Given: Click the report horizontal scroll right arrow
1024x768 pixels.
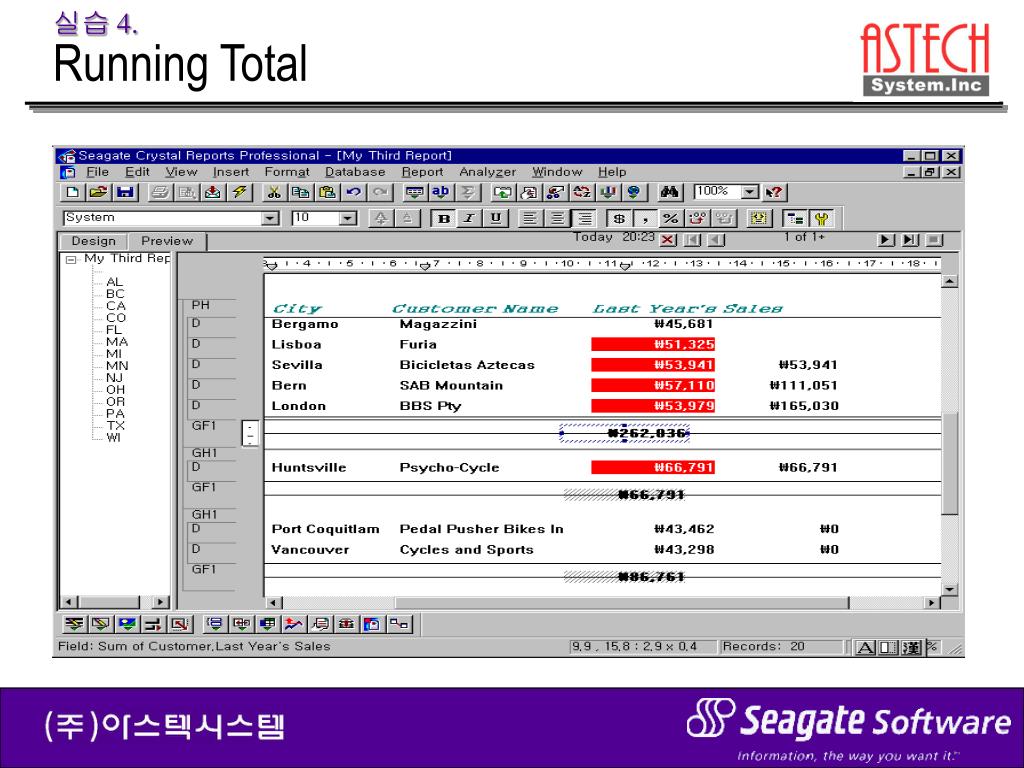Looking at the screenshot, I should [932, 602].
